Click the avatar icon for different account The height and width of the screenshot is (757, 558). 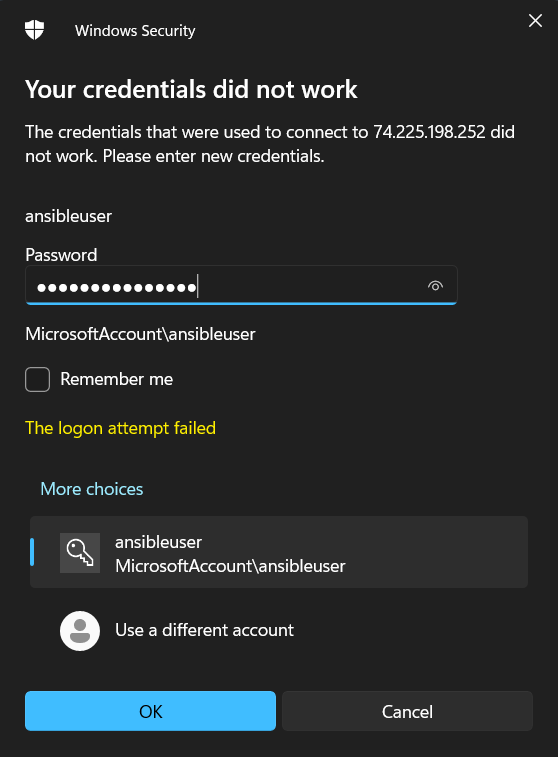[x=80, y=631]
